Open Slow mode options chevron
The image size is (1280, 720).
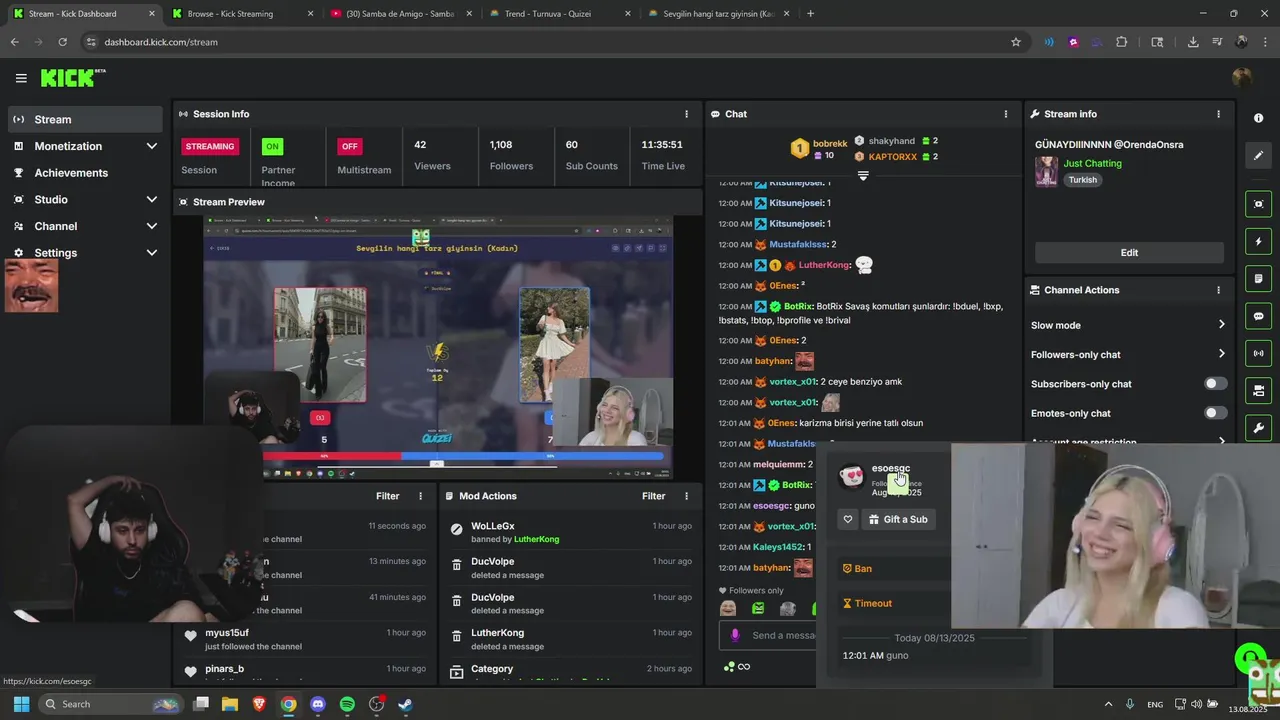coord(1221,325)
